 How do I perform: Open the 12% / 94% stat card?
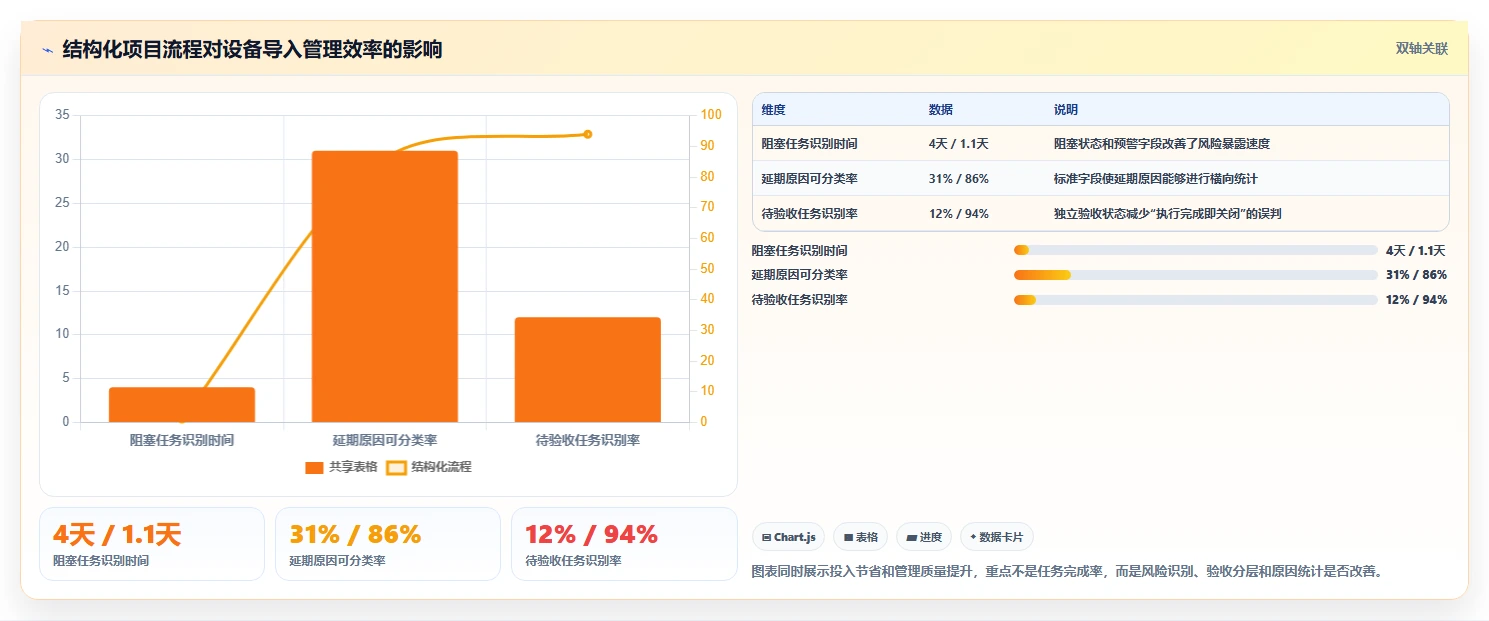click(x=624, y=544)
